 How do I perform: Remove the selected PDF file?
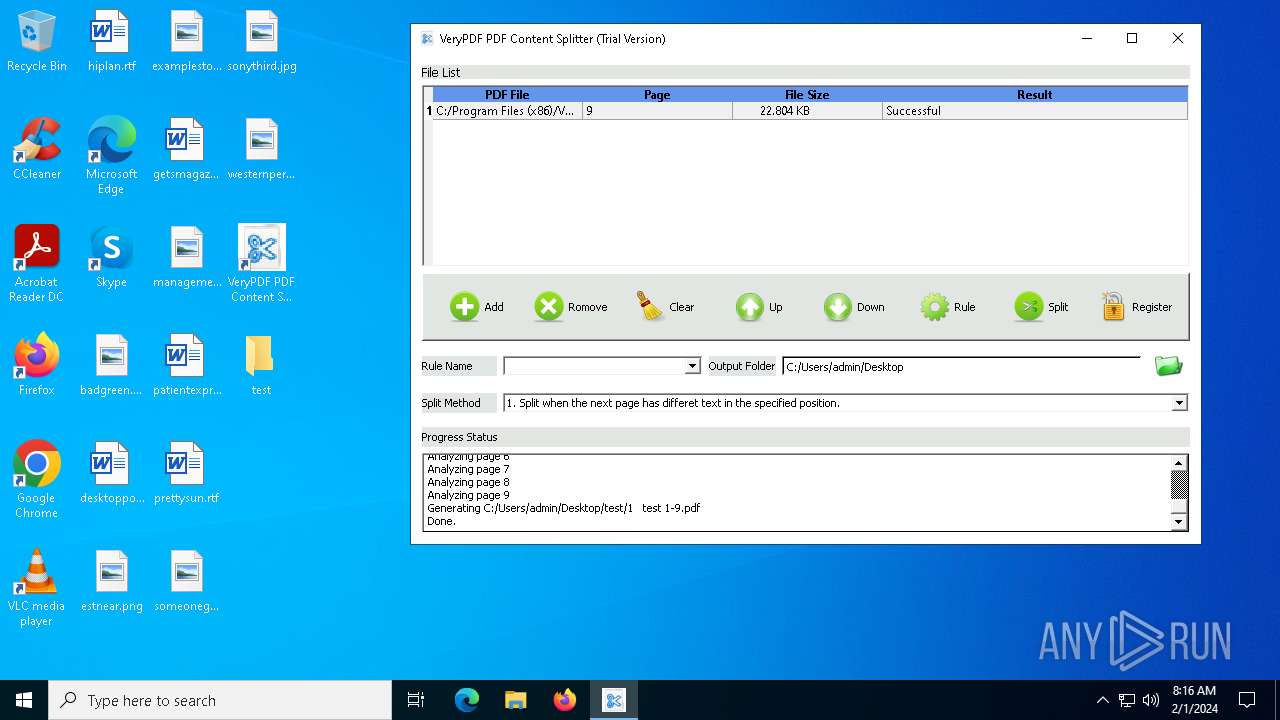(x=571, y=307)
